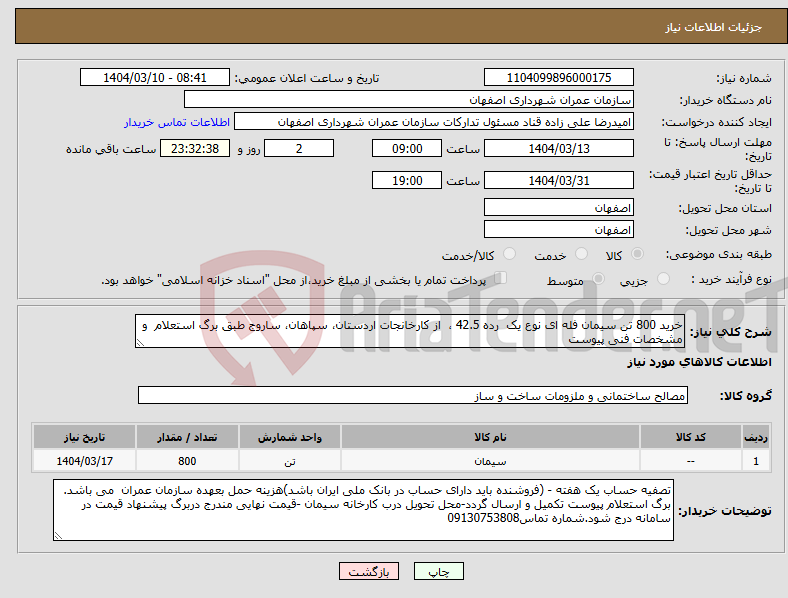
Task: Click the requester field امیدرضا علی زاده قناد
Action: click(x=434, y=122)
